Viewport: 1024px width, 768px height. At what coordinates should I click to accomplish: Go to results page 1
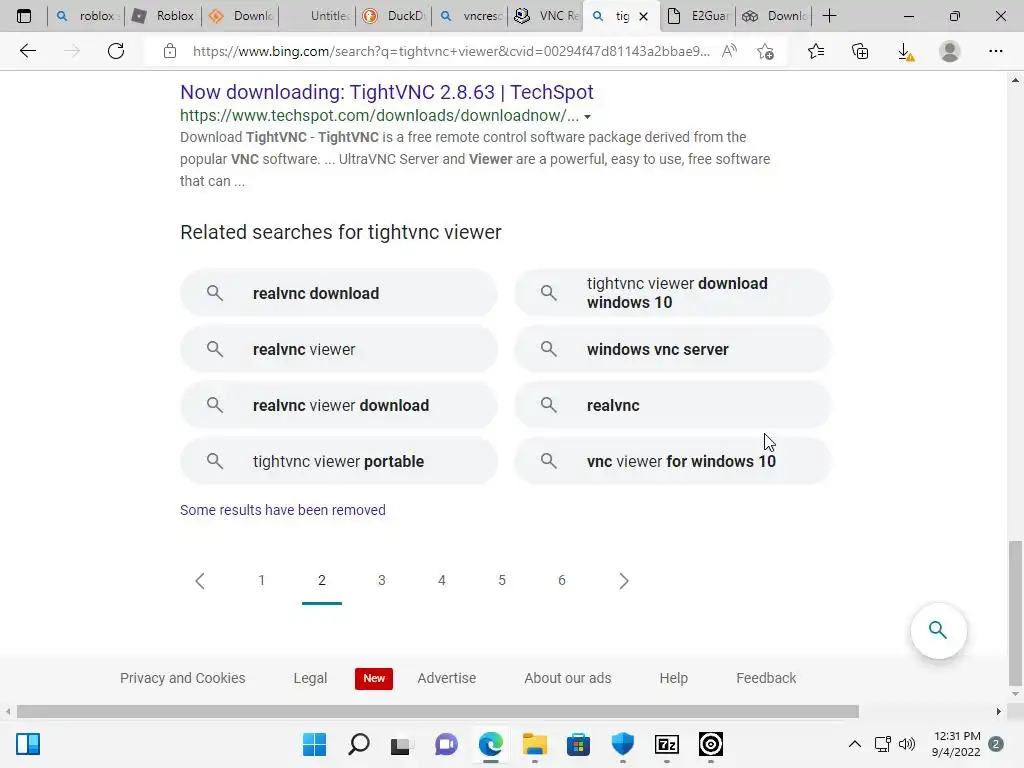[x=261, y=580]
